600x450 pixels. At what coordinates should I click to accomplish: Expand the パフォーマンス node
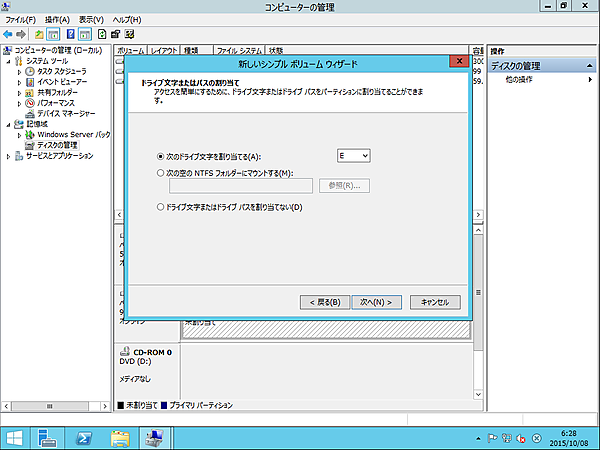[19, 103]
